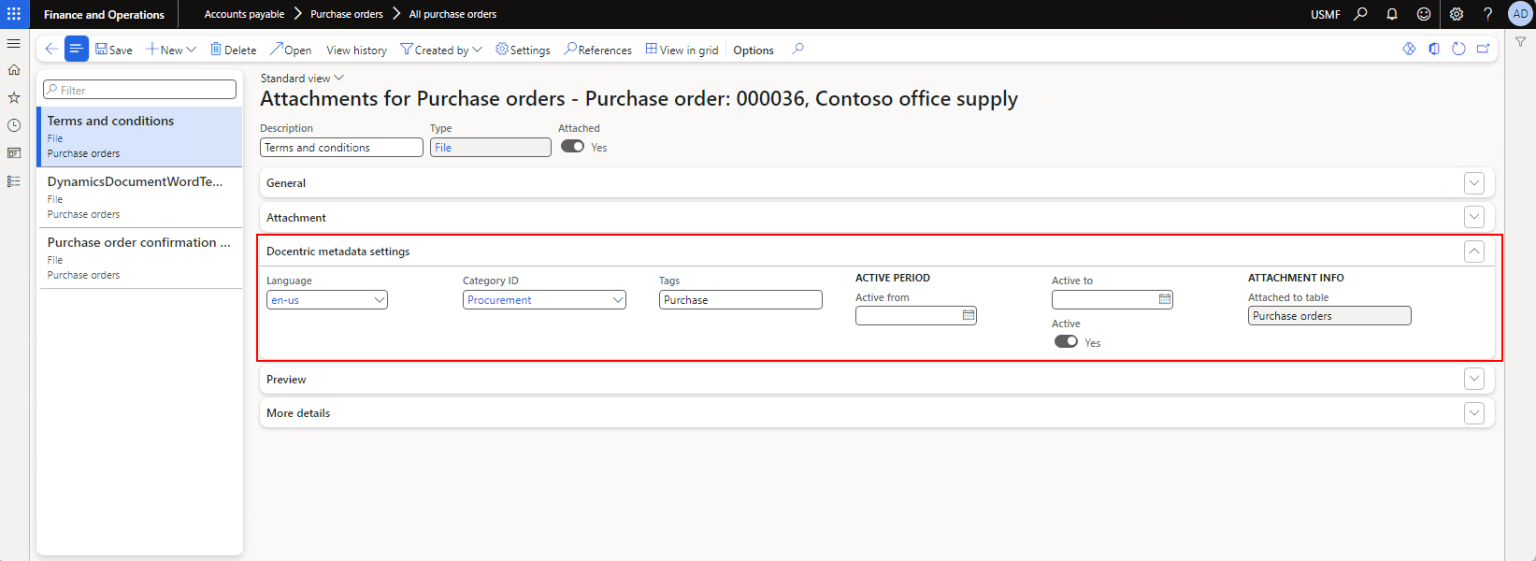
Task: Open the New dropdown in action pane
Action: (170, 50)
